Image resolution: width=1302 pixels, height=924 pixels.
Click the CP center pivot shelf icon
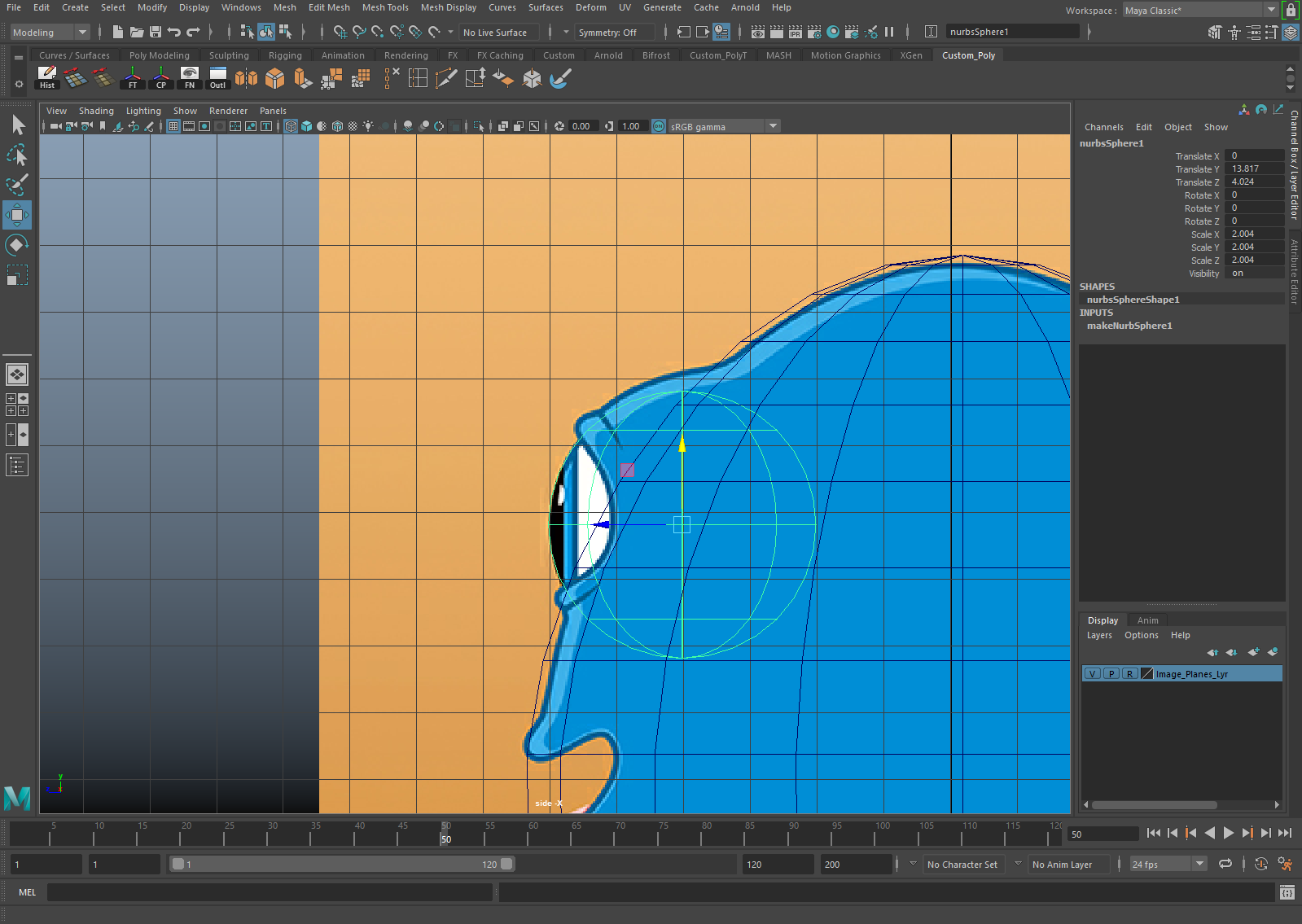coord(161,78)
